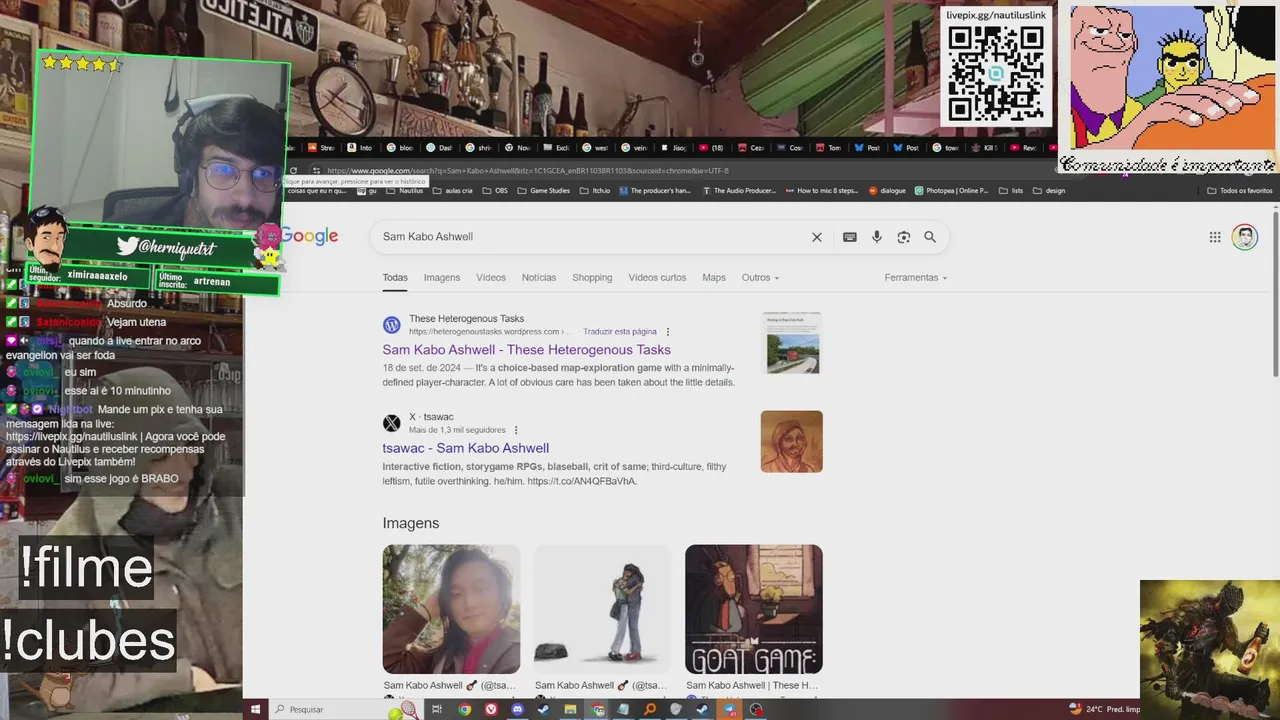Open the 'lists' bookmark folder
1280x720 pixels.
1011,191
